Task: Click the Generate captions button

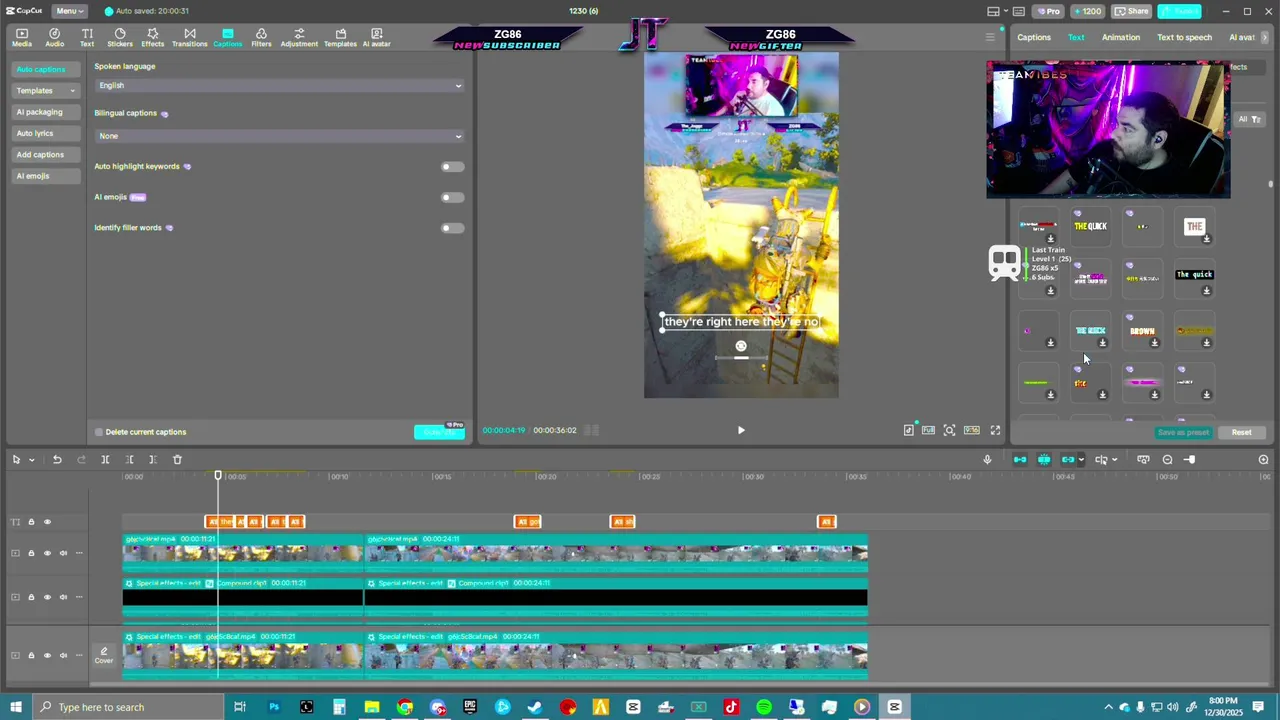Action: 440,432
